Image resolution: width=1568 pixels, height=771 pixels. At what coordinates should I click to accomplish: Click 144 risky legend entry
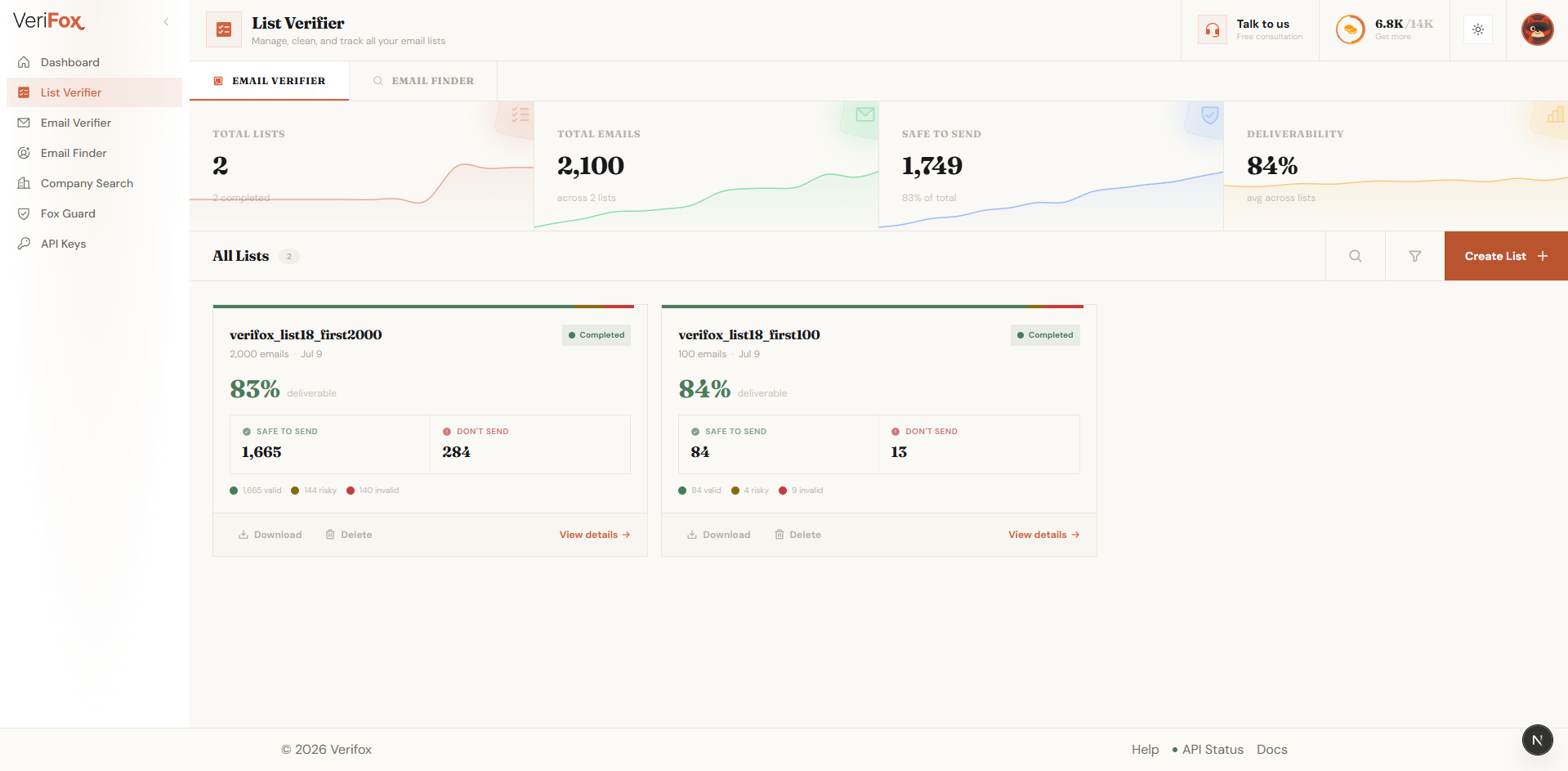[x=314, y=491]
